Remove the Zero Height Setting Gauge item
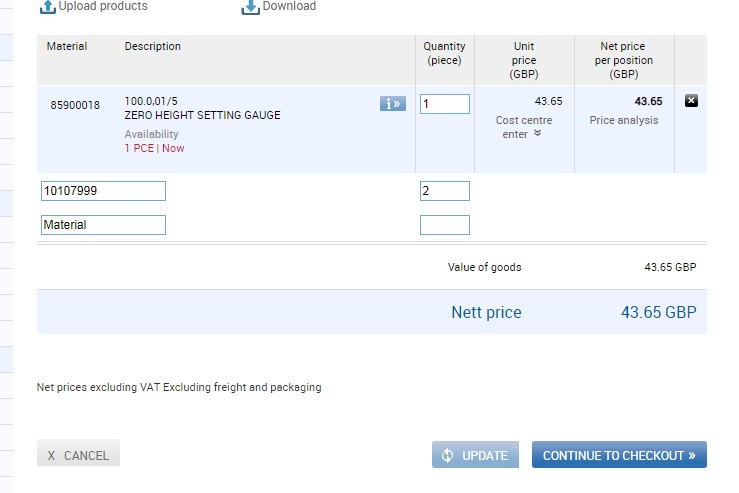 tap(691, 100)
